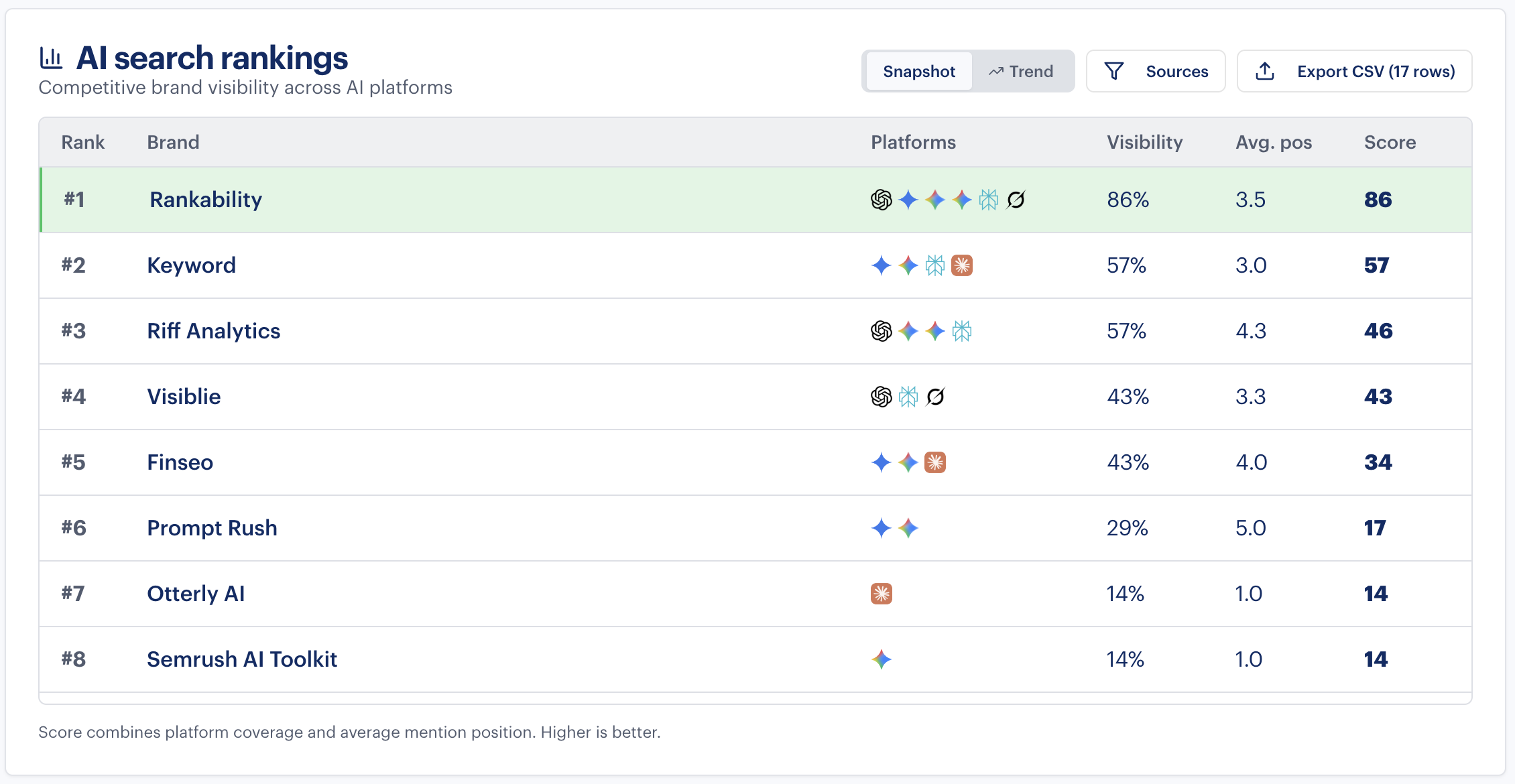The image size is (1515, 784).
Task: Sort by the Visibility column header
Action: [x=1145, y=142]
